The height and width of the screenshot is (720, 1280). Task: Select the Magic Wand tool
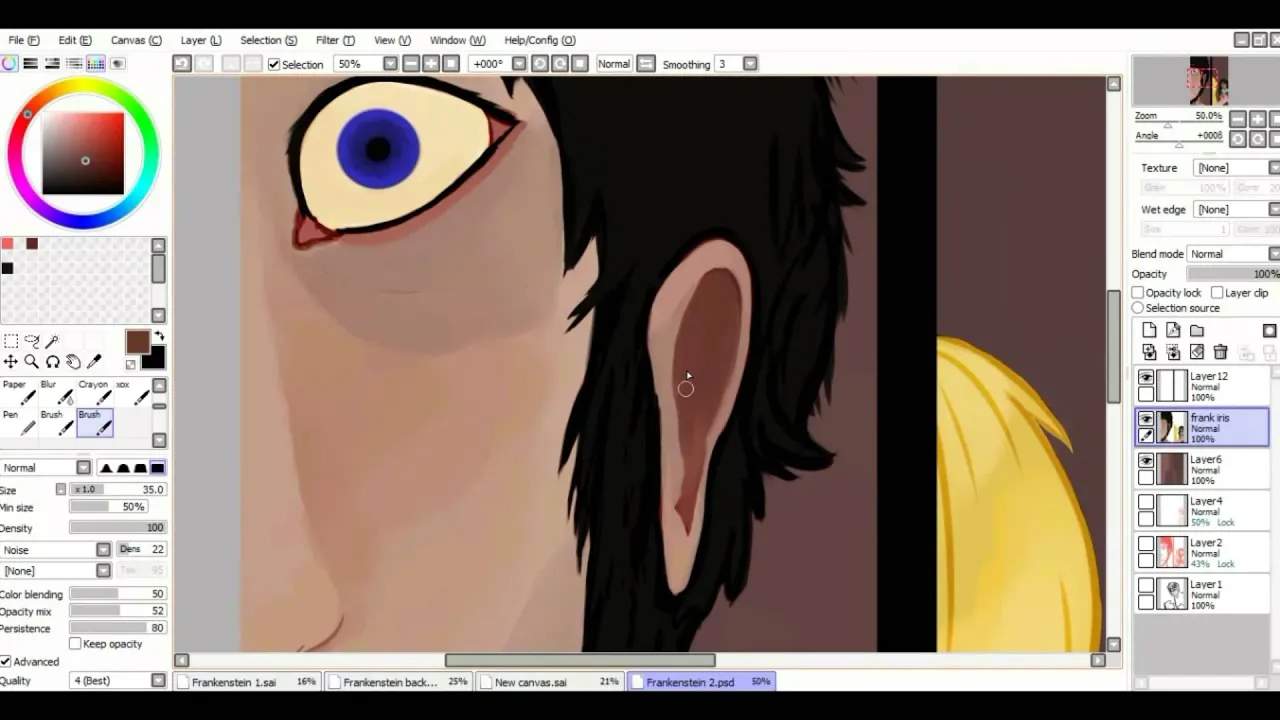52,341
